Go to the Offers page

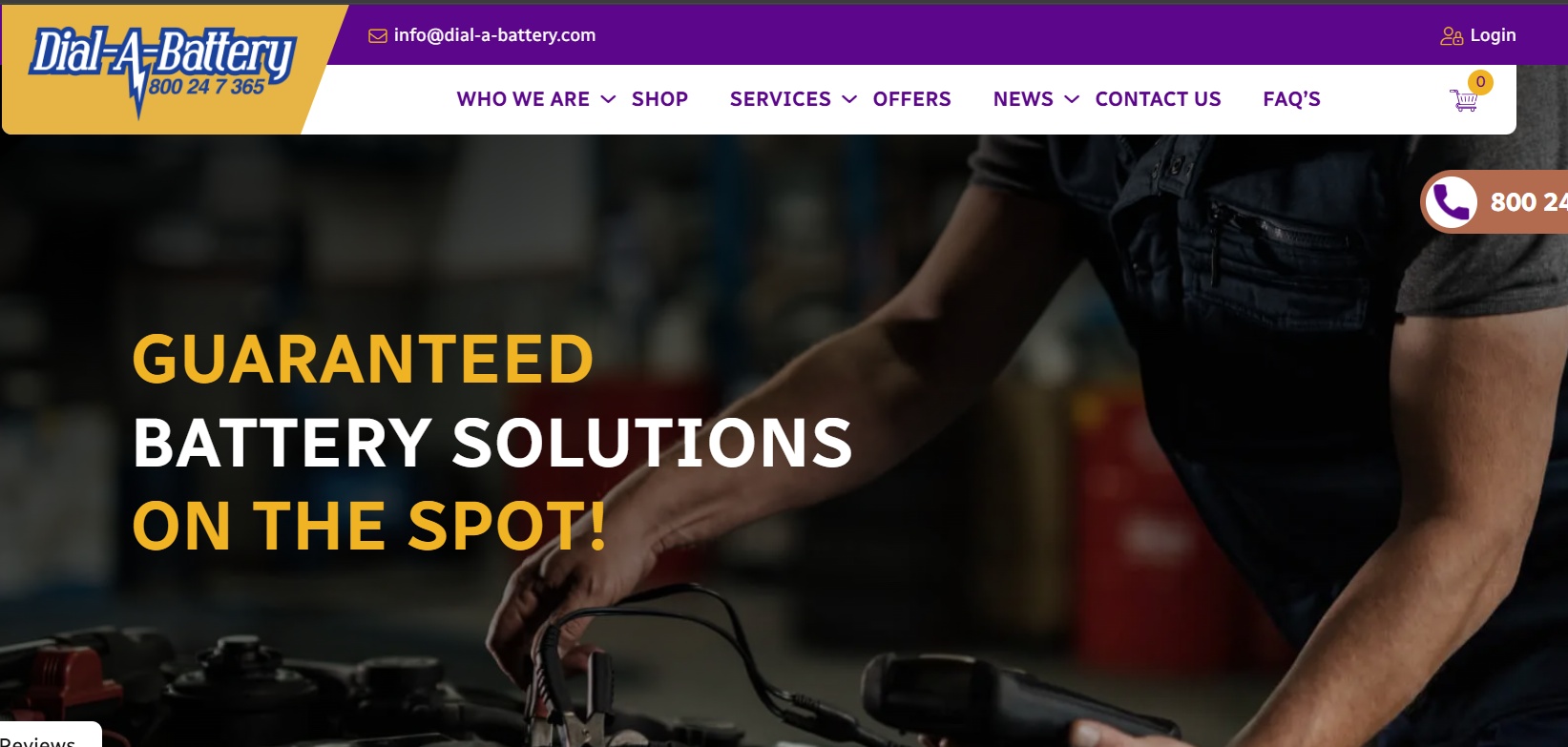pos(911,99)
